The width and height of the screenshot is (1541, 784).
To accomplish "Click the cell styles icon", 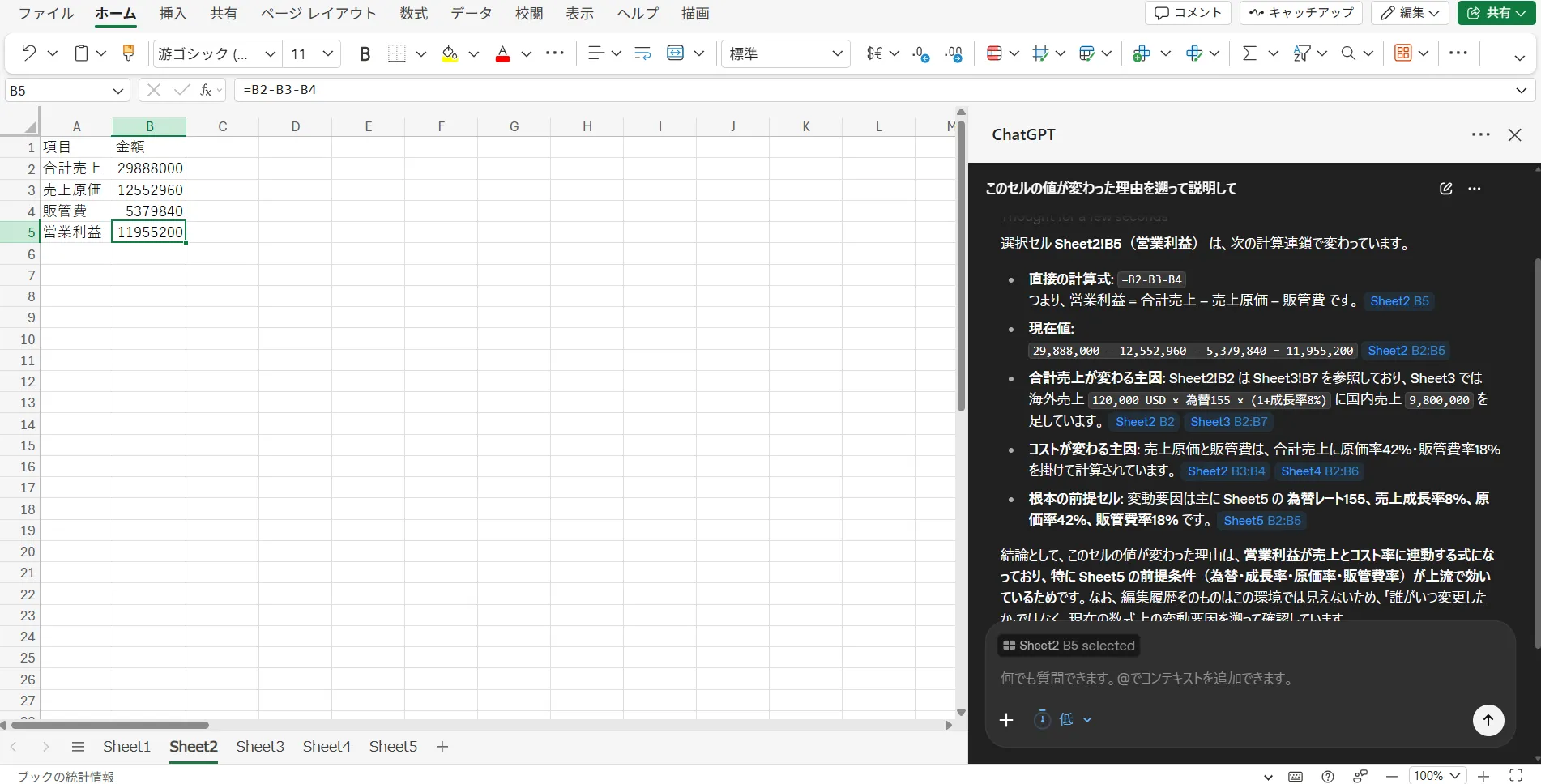I will click(1041, 53).
